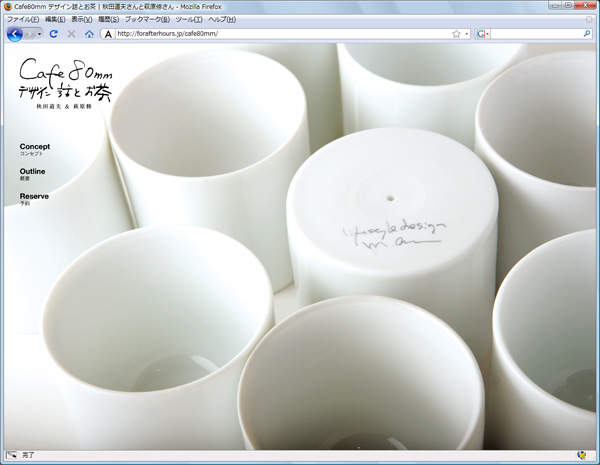Click the add-on icon in status bar right
Viewport: 600px width, 465px height.
pos(582,455)
